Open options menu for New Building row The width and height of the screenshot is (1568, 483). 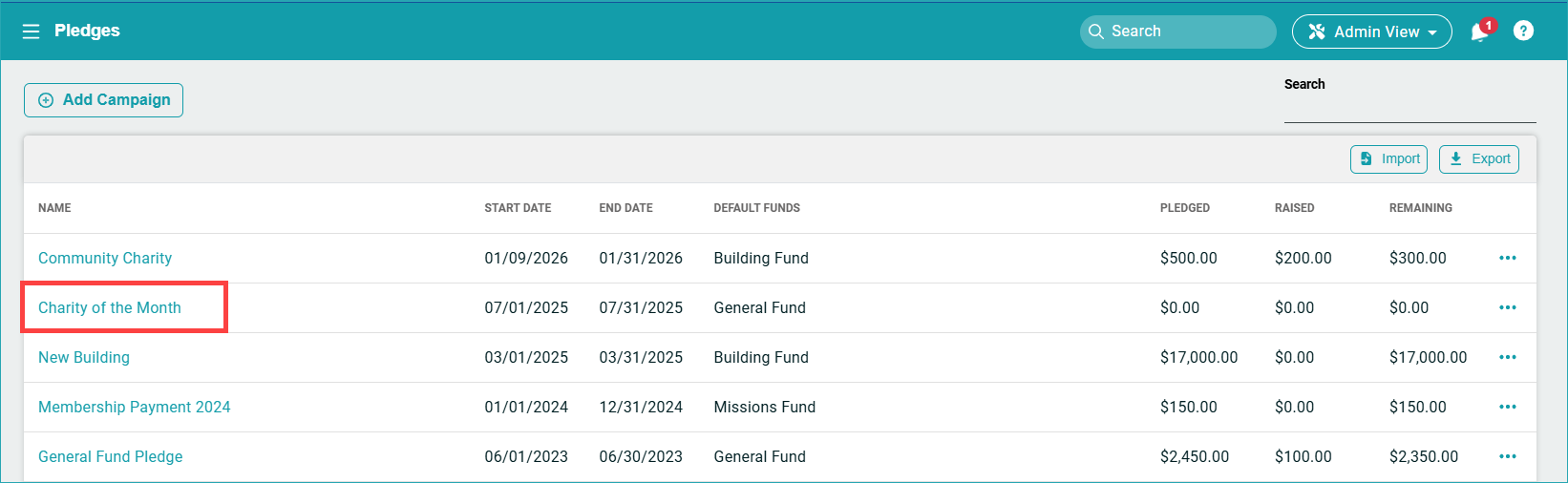(1508, 358)
